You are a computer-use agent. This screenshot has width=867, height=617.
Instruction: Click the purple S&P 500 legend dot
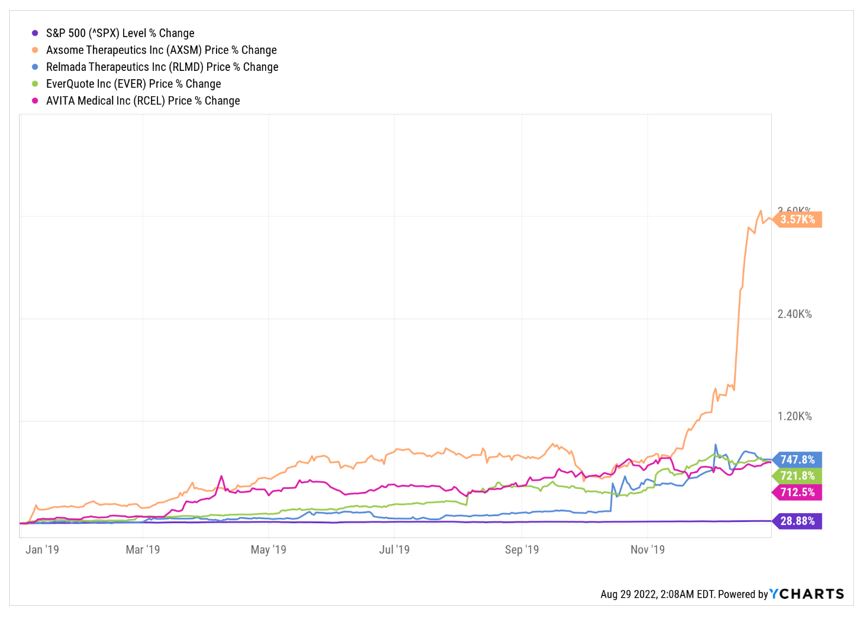36,33
